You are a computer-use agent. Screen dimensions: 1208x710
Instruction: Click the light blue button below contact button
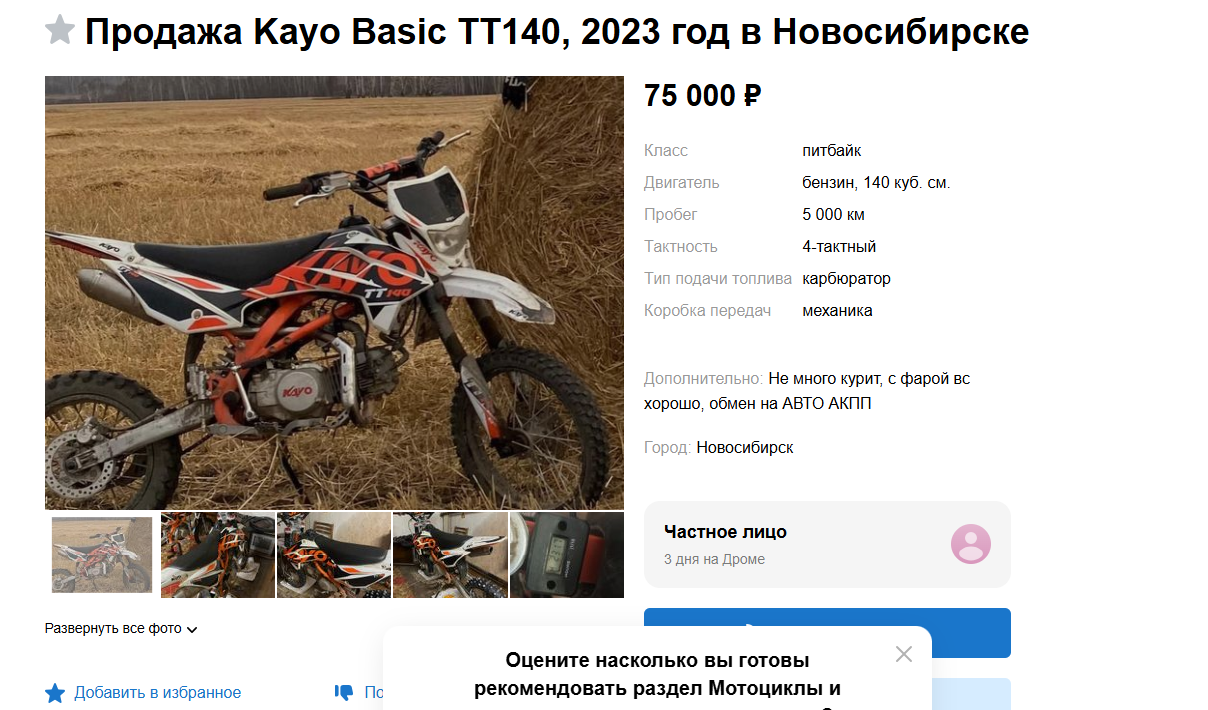tap(970, 694)
